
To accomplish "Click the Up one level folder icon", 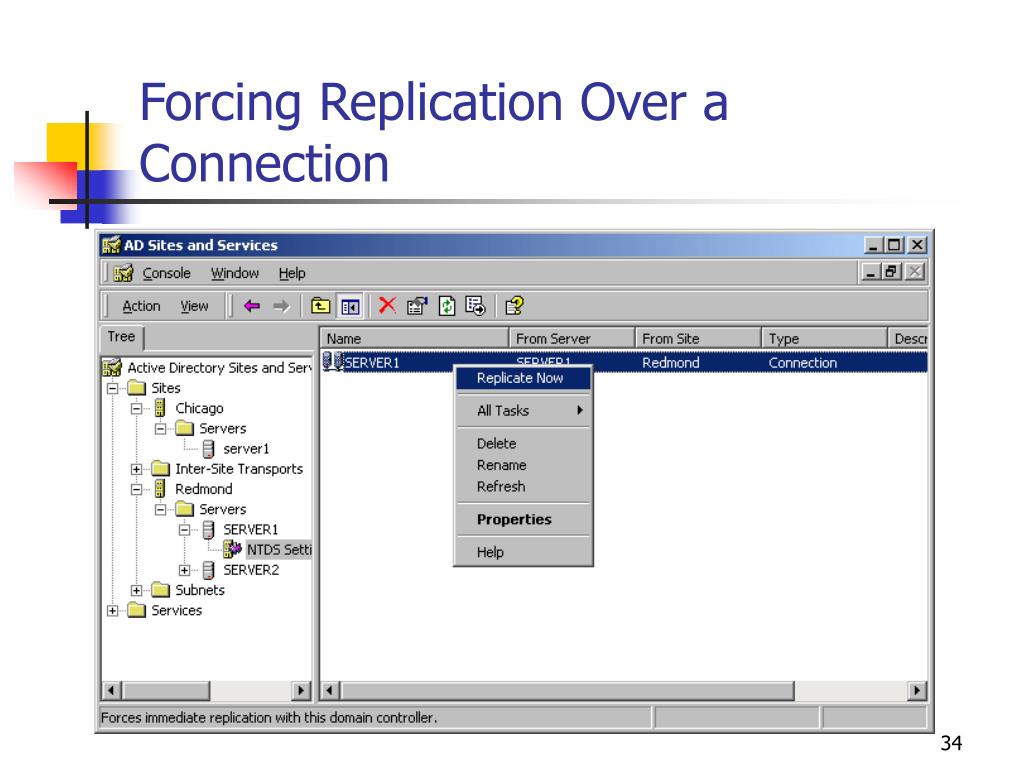I will (320, 306).
